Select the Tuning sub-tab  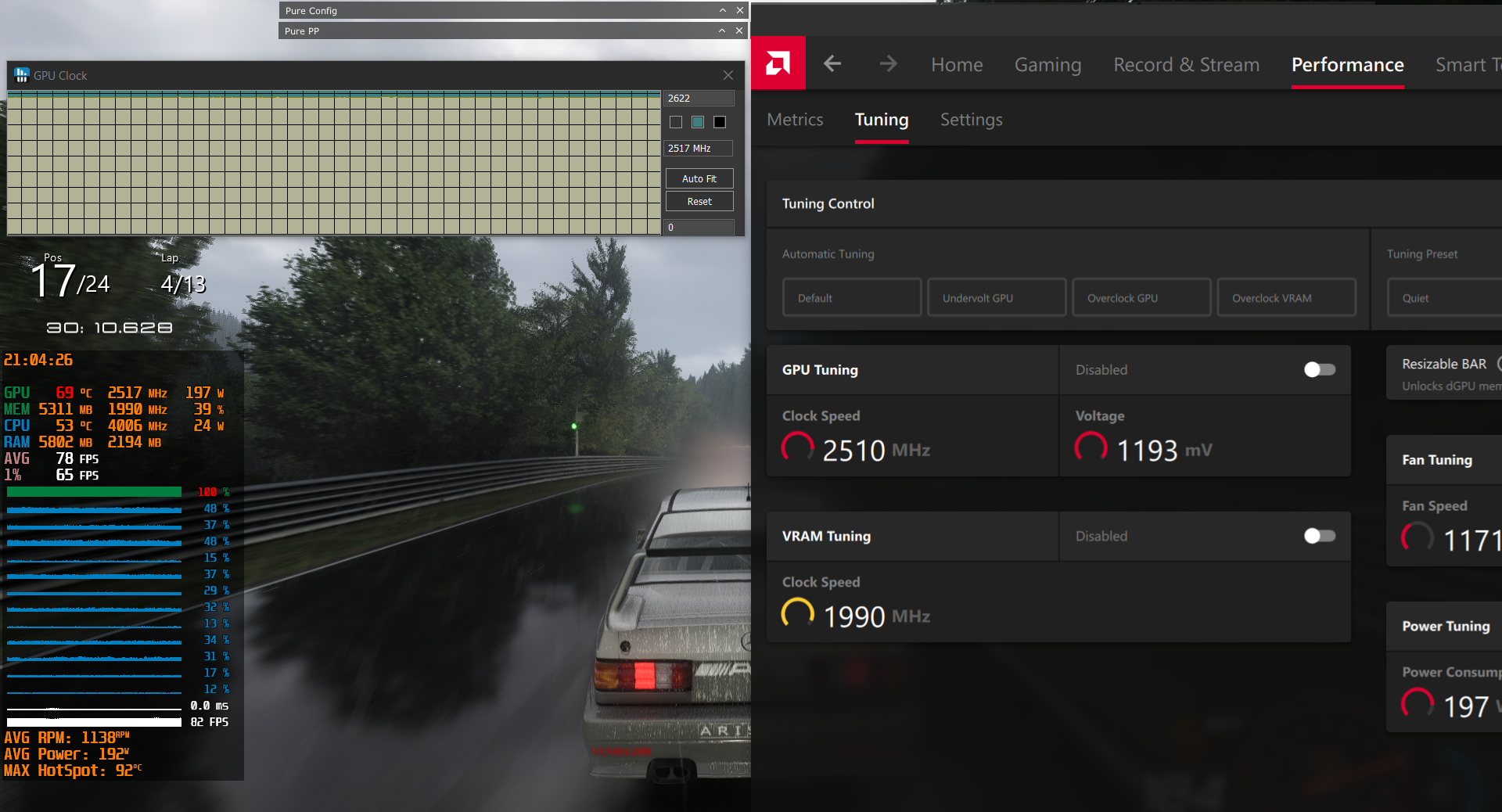pos(882,120)
